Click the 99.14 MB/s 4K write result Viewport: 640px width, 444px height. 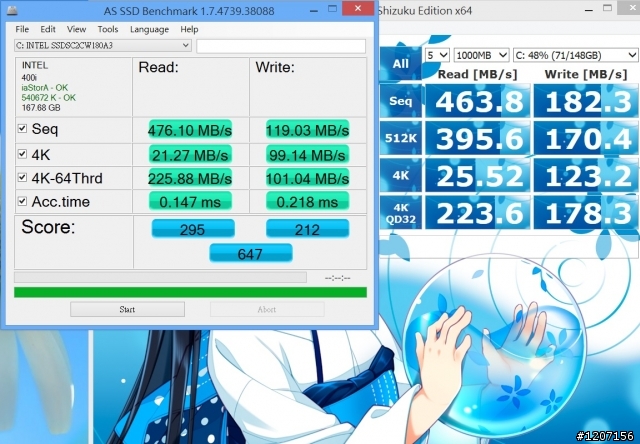307,155
